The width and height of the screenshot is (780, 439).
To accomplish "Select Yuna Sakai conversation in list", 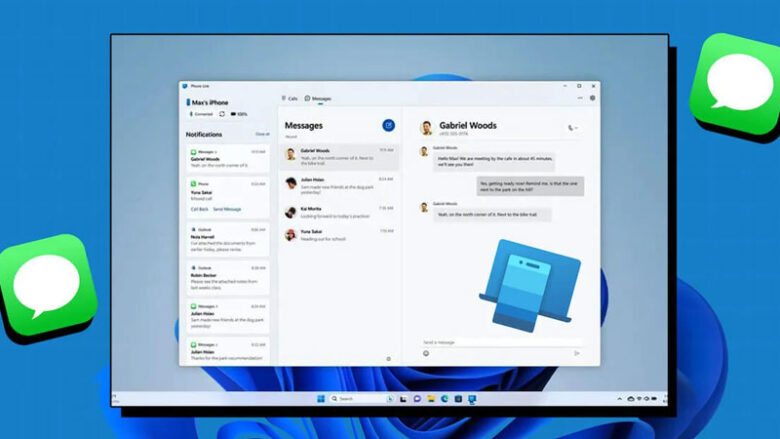I will click(339, 235).
